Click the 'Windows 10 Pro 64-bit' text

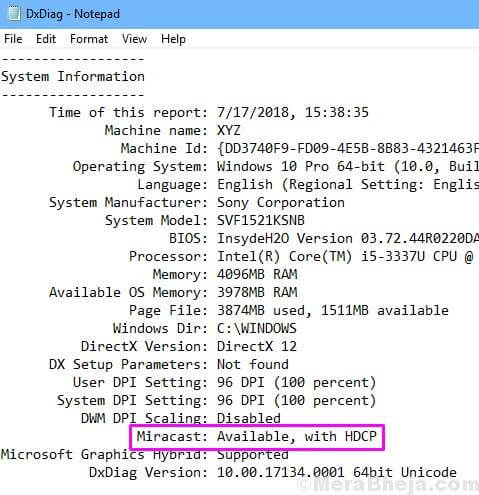point(301,166)
